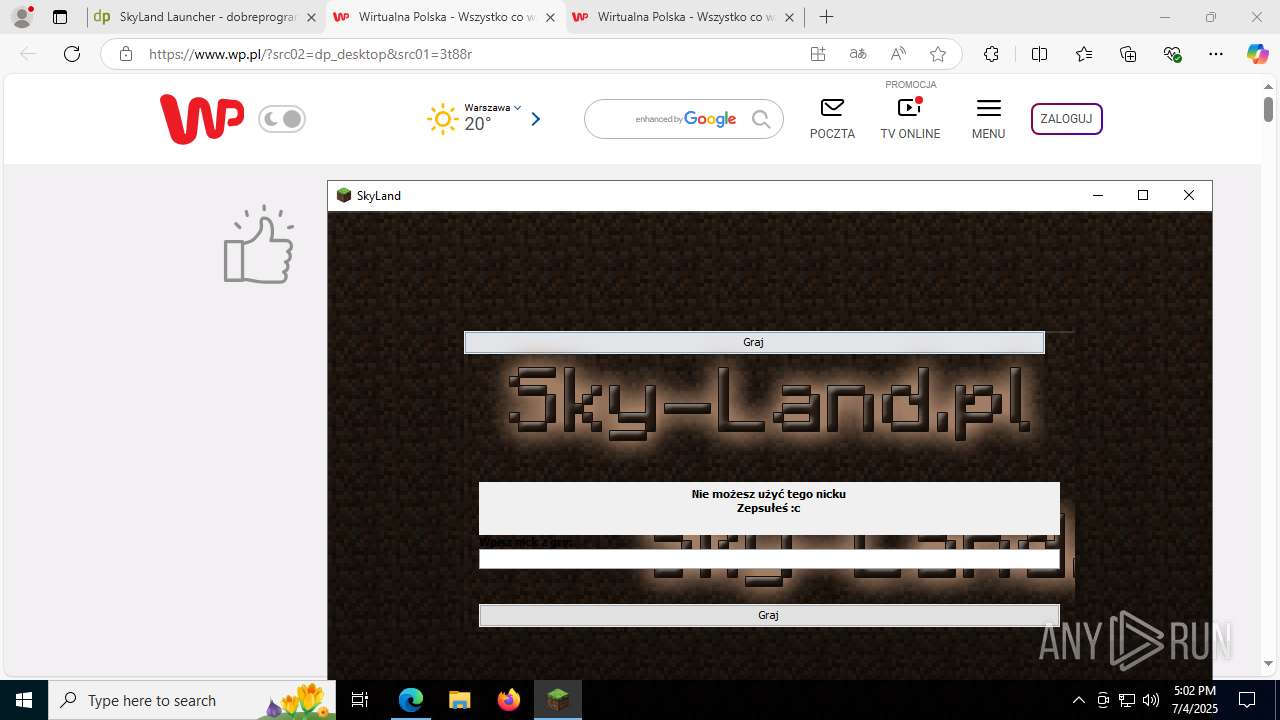Open the Warszawa weather city dropdown
The height and width of the screenshot is (720, 1280).
tap(493, 107)
